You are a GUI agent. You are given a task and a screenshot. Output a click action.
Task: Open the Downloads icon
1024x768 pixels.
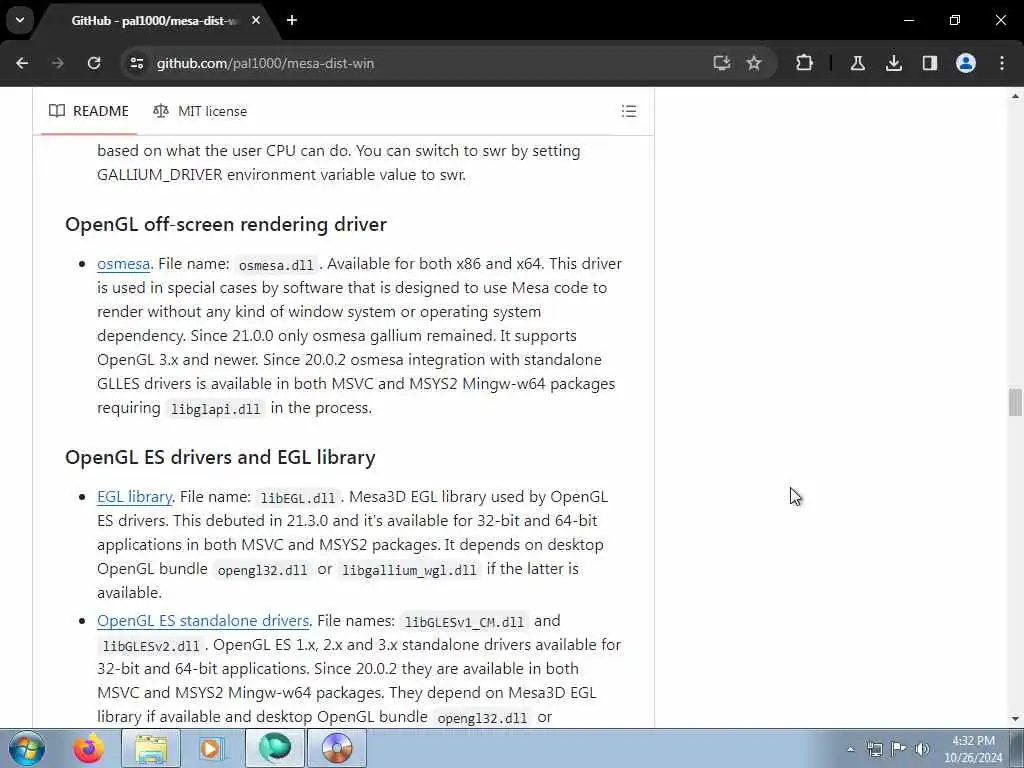point(893,63)
